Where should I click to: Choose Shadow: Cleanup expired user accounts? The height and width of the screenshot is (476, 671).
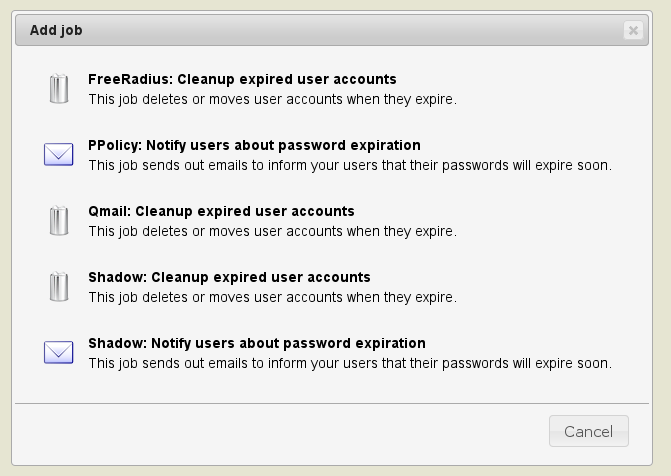tap(229, 277)
